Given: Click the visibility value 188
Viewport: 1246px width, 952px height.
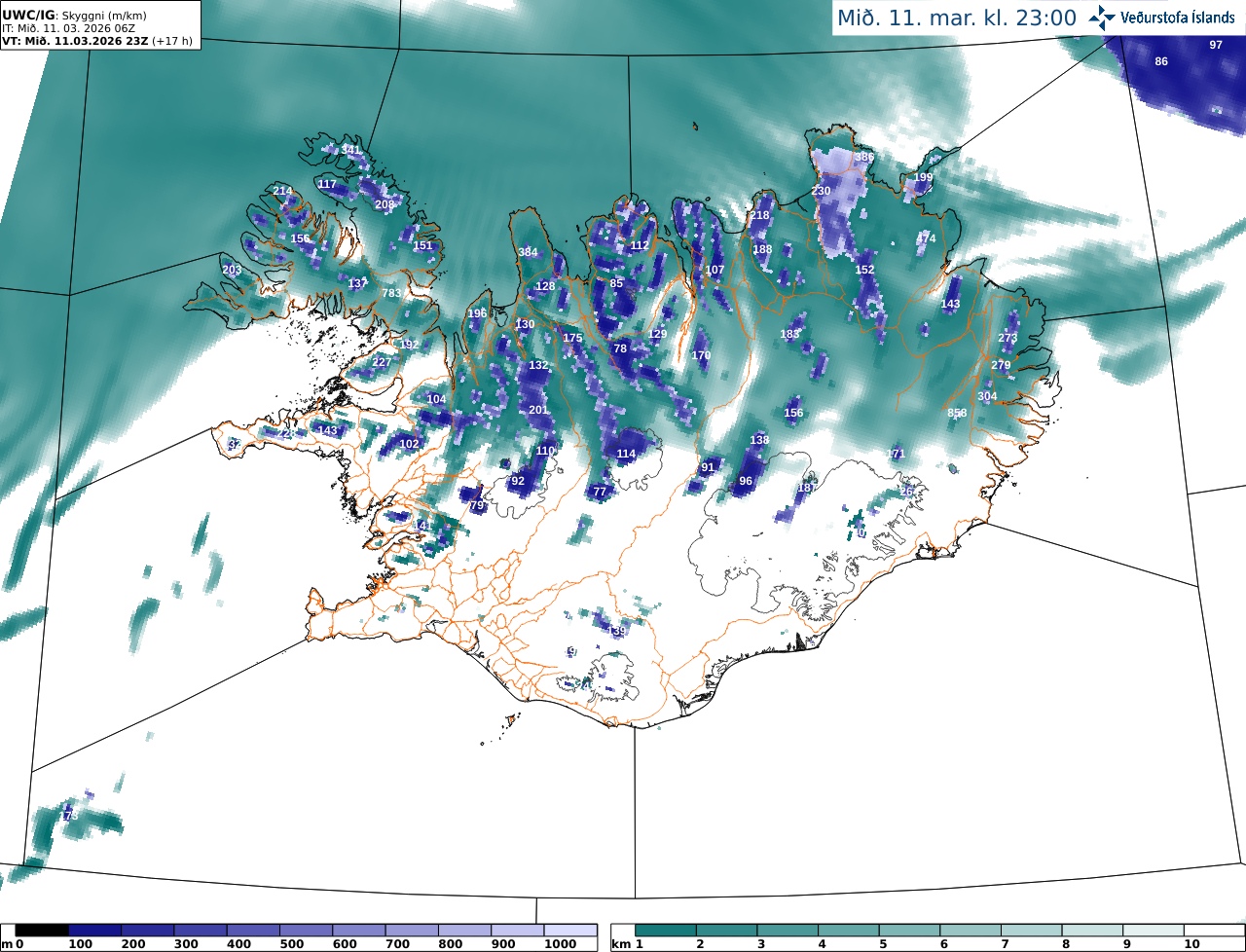Looking at the screenshot, I should 762,249.
